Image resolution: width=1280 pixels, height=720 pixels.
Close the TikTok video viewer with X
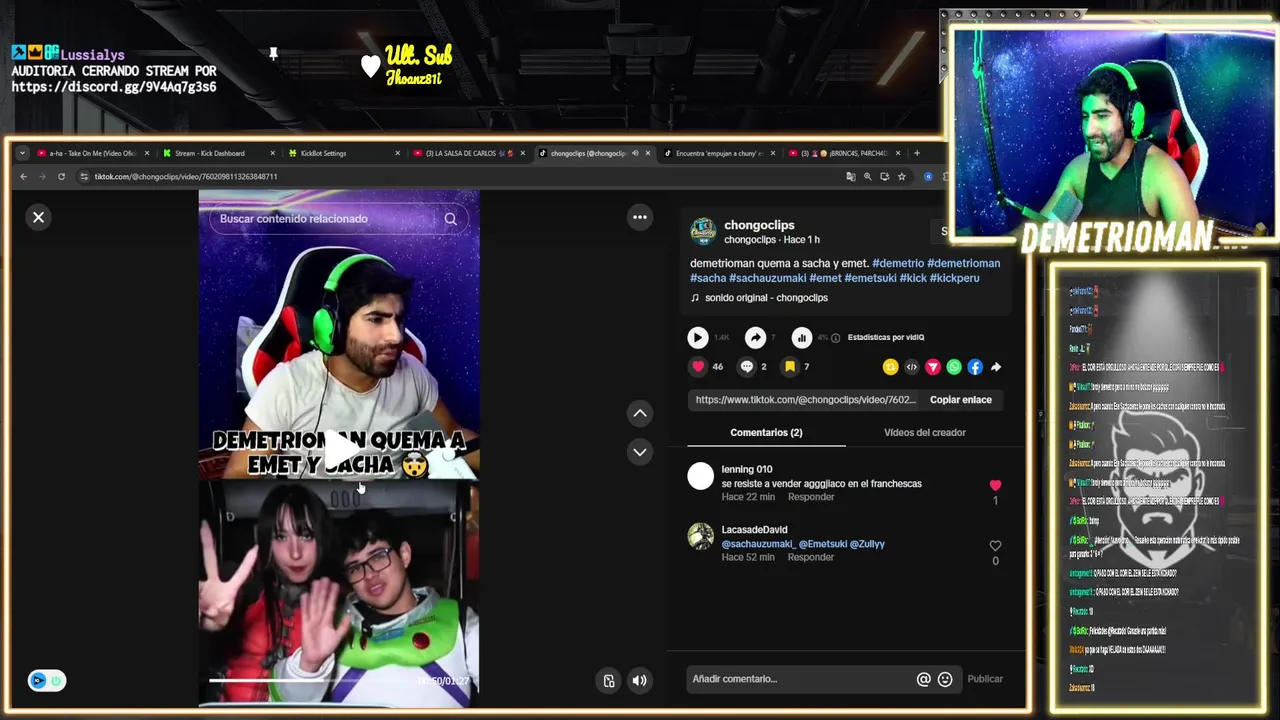point(38,217)
